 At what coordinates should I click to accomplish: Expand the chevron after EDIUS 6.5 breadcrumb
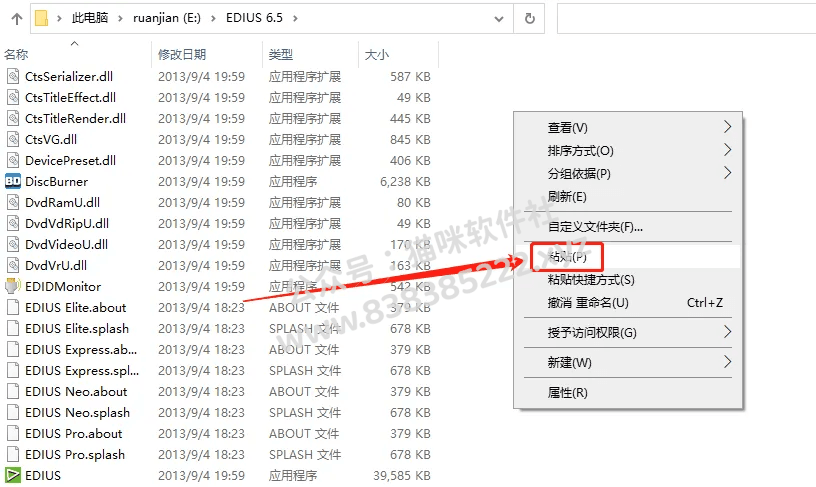(296, 19)
